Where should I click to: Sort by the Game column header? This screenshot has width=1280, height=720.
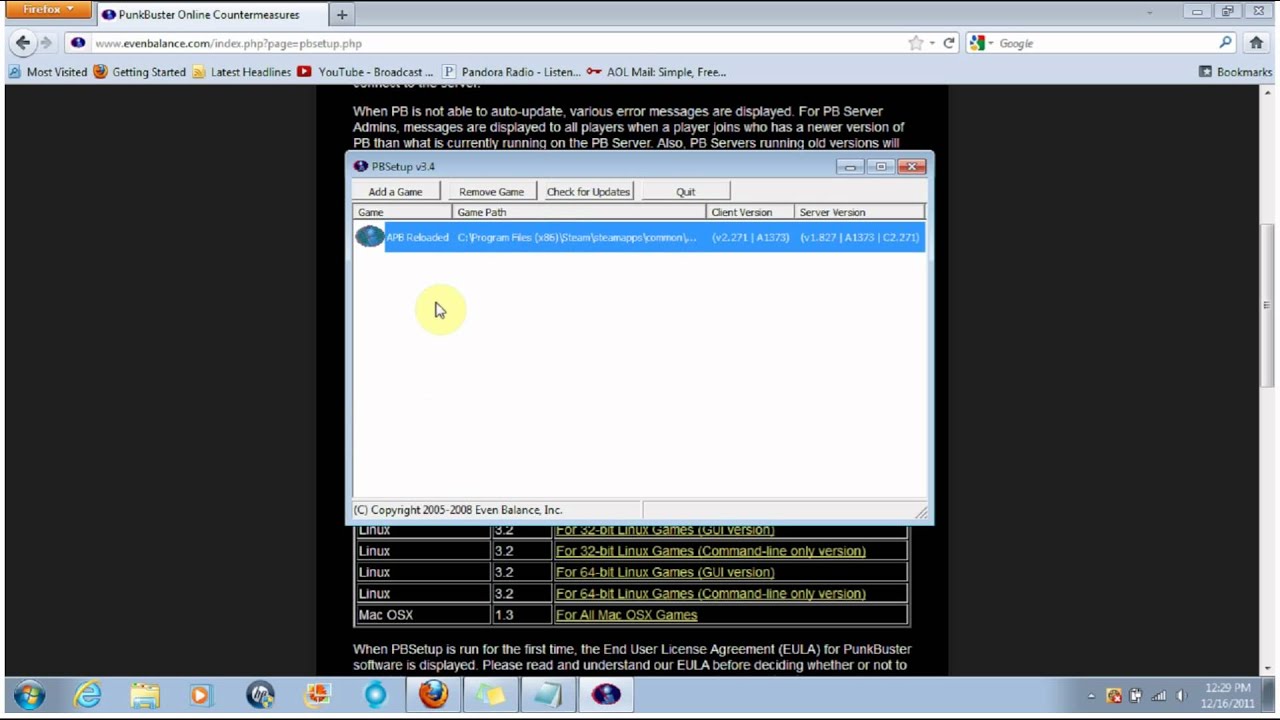pyautogui.click(x=403, y=212)
